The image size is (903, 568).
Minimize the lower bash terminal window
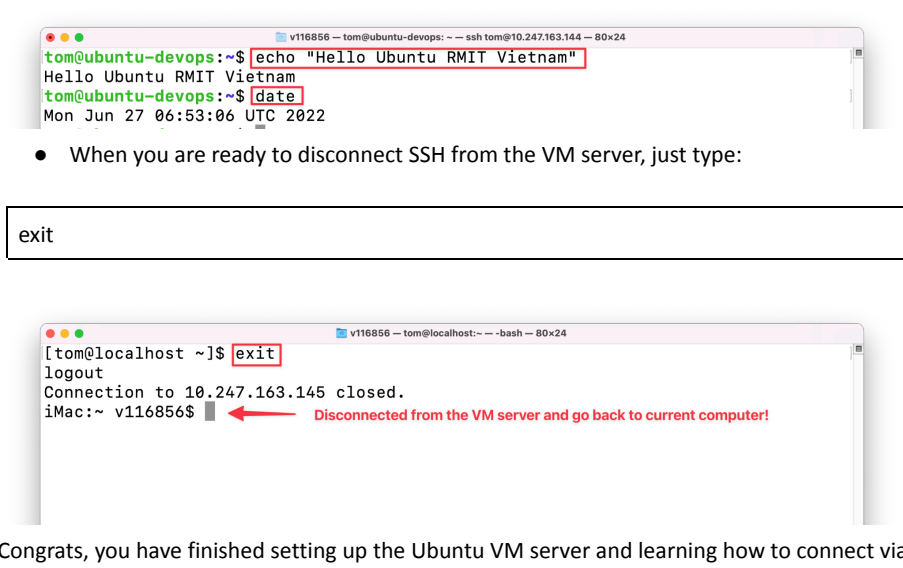[64, 334]
